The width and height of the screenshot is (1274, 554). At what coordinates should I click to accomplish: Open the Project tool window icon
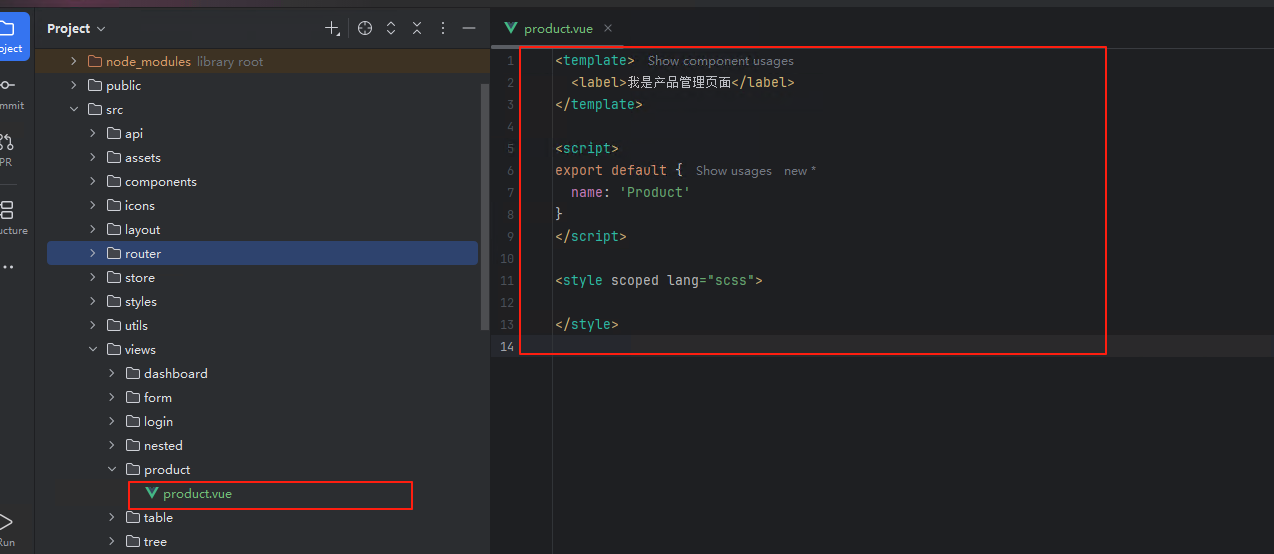click(8, 36)
